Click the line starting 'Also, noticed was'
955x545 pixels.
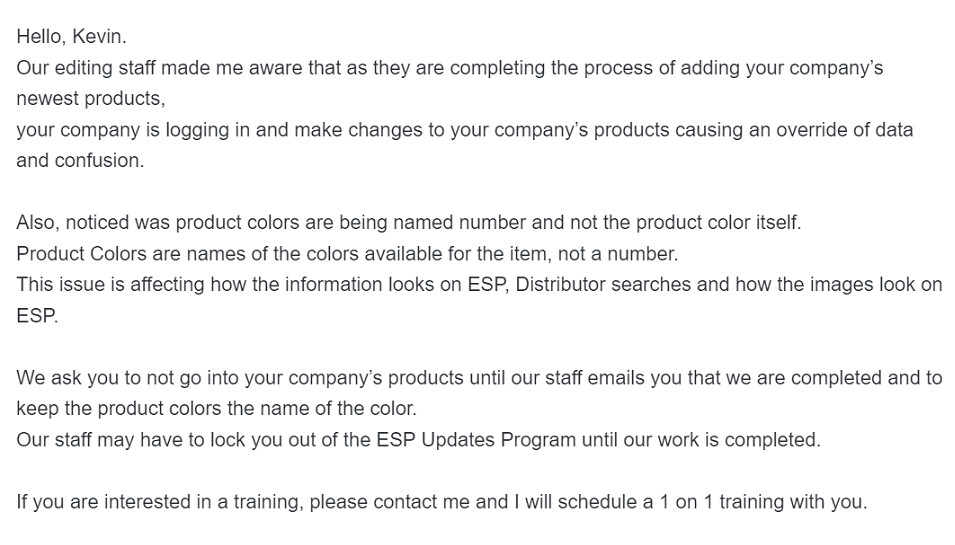coord(409,223)
